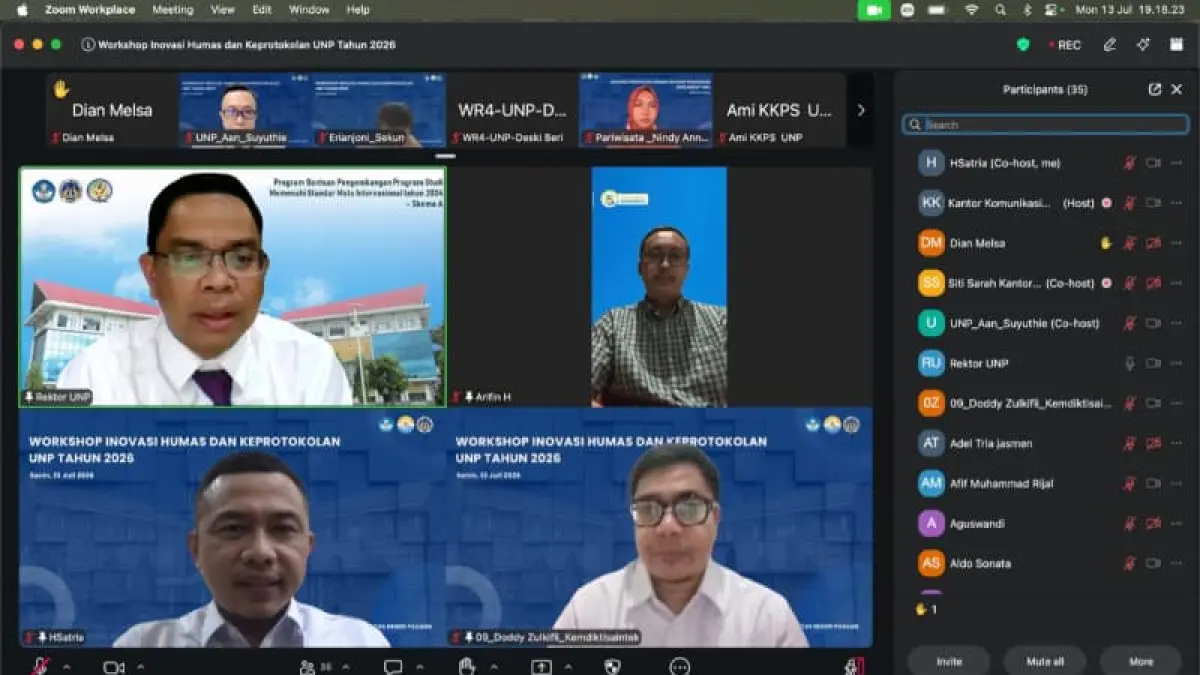Click the Share Screen icon

(541, 666)
